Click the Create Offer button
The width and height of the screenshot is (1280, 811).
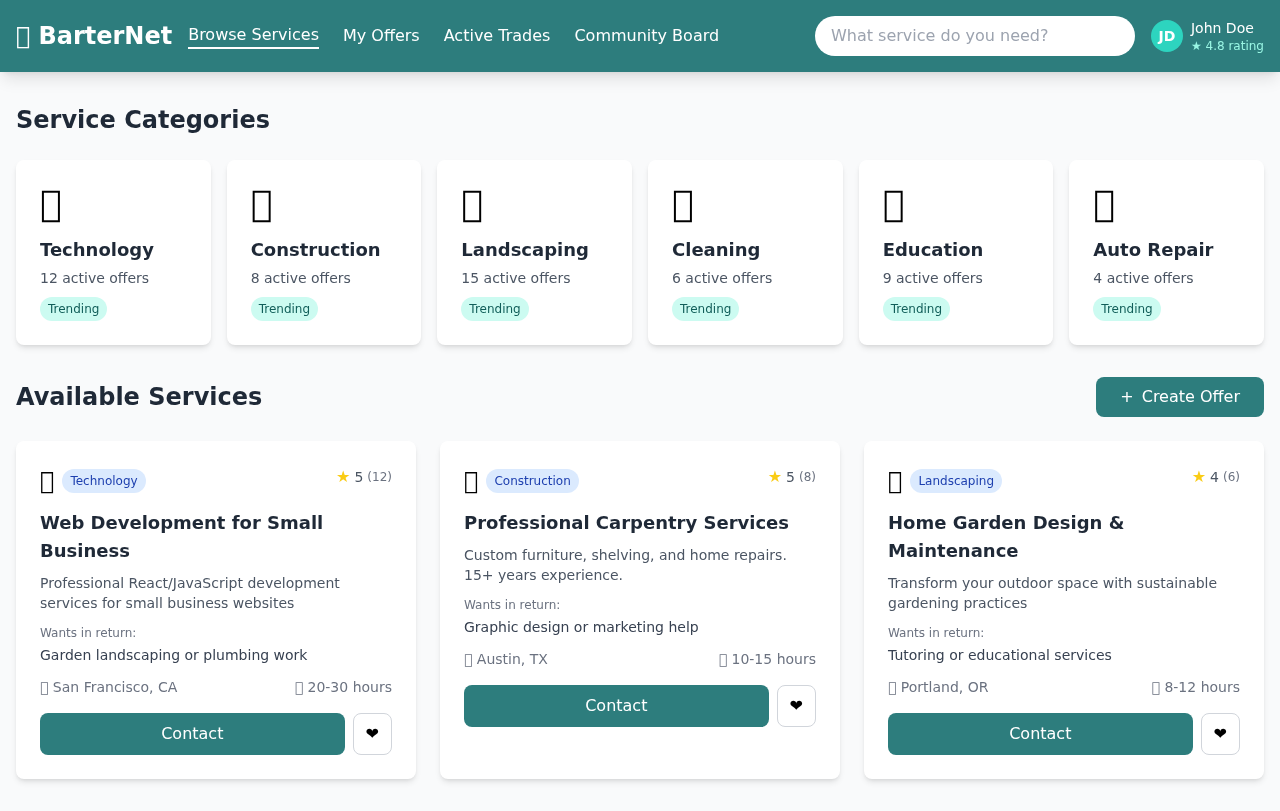click(1179, 396)
